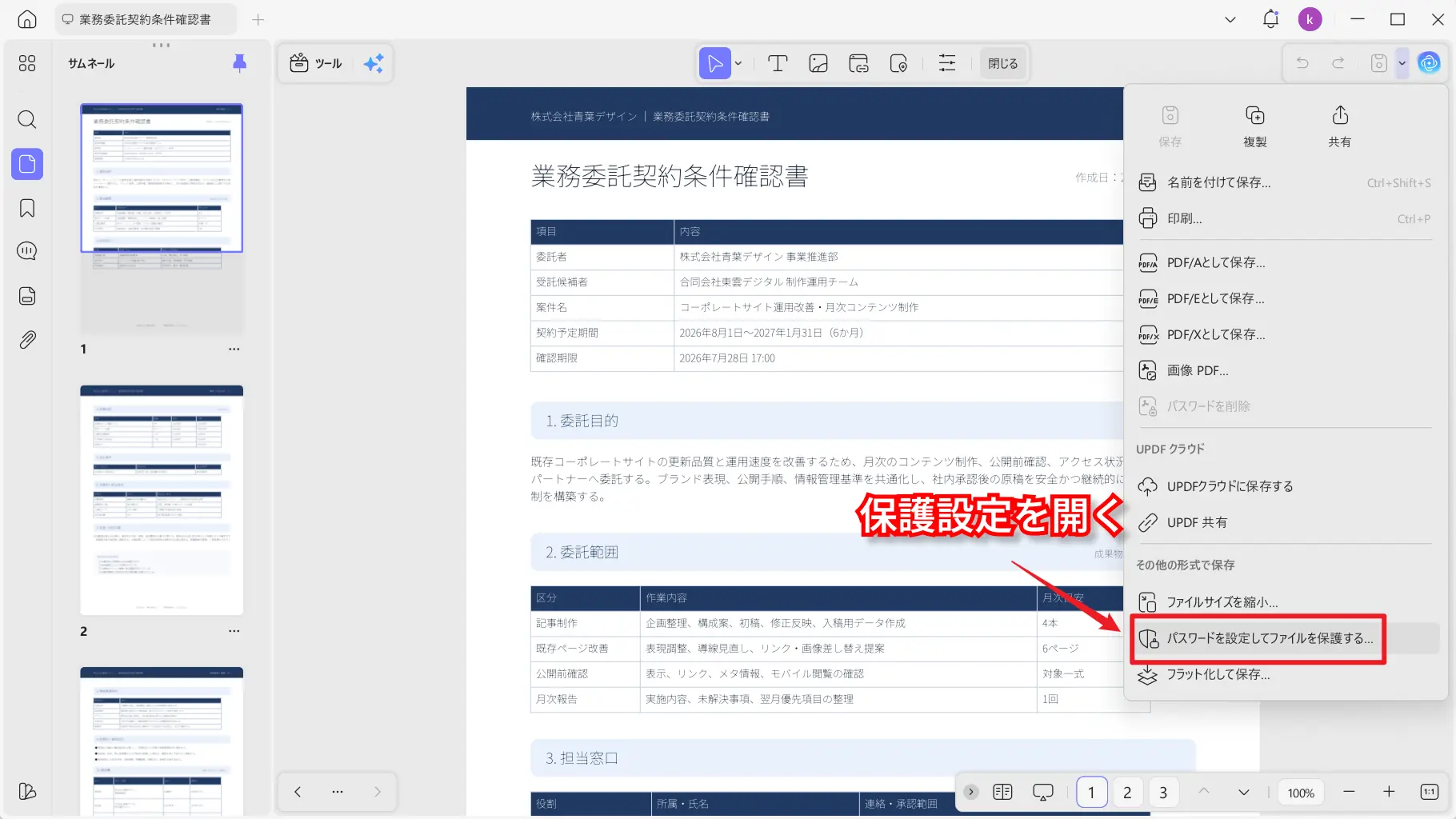
Task: Select page 1 thumbnail
Action: pyautogui.click(x=162, y=218)
